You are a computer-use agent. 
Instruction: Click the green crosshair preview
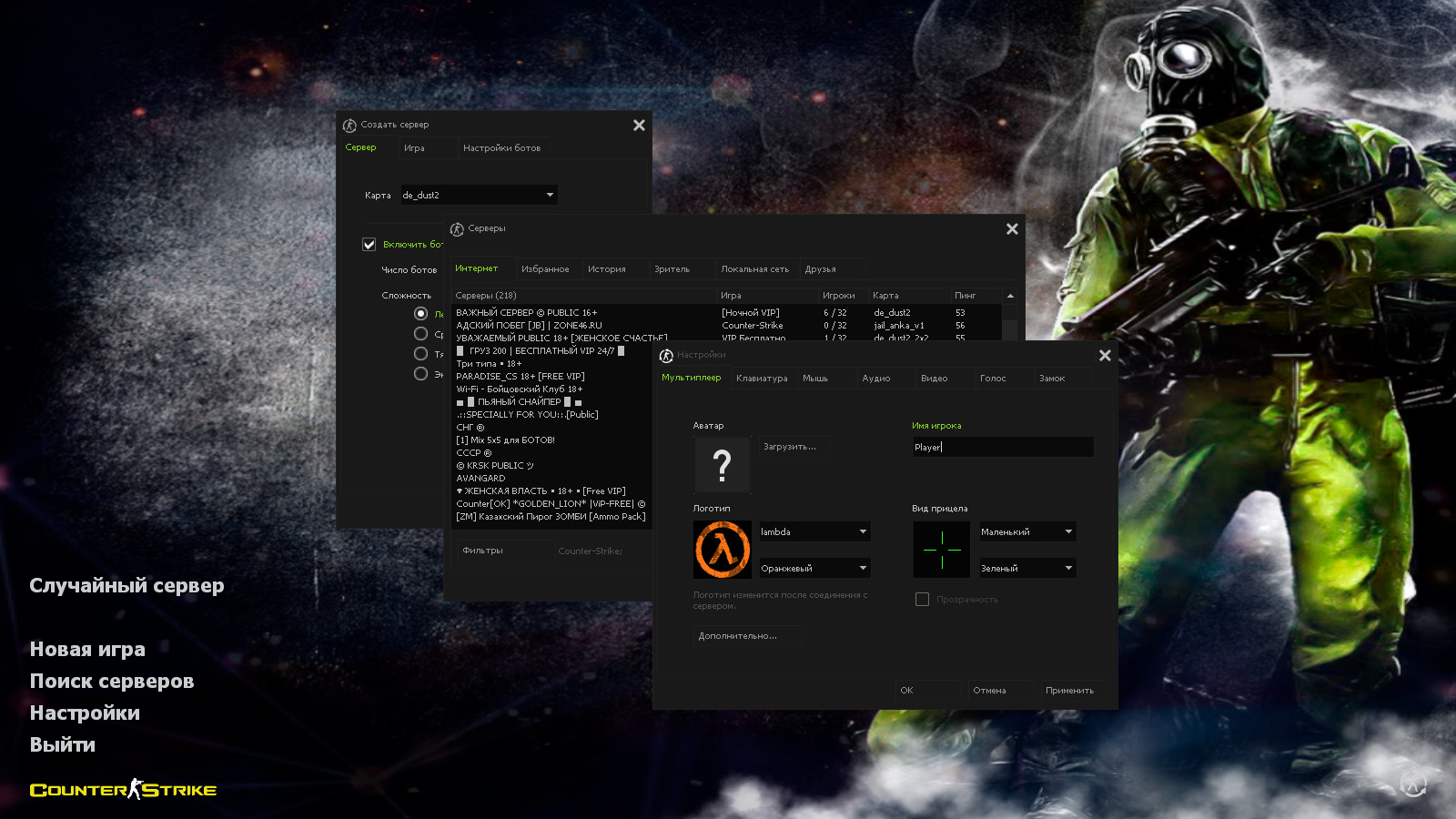click(942, 550)
